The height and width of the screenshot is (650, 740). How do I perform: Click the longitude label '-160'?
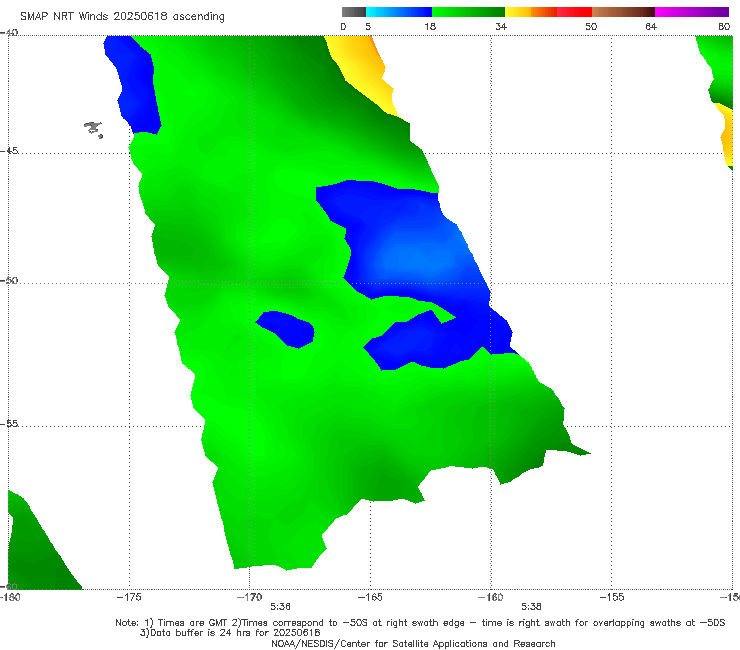click(x=491, y=597)
